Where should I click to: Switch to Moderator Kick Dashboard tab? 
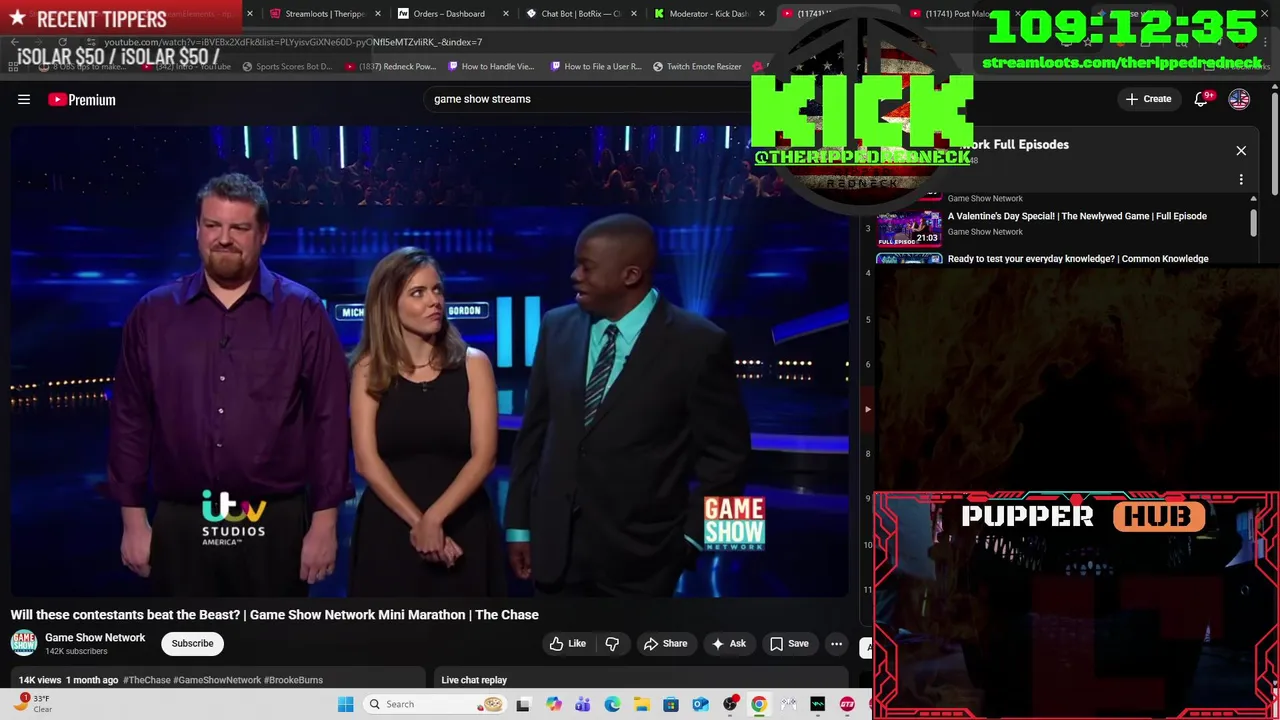tap(708, 14)
